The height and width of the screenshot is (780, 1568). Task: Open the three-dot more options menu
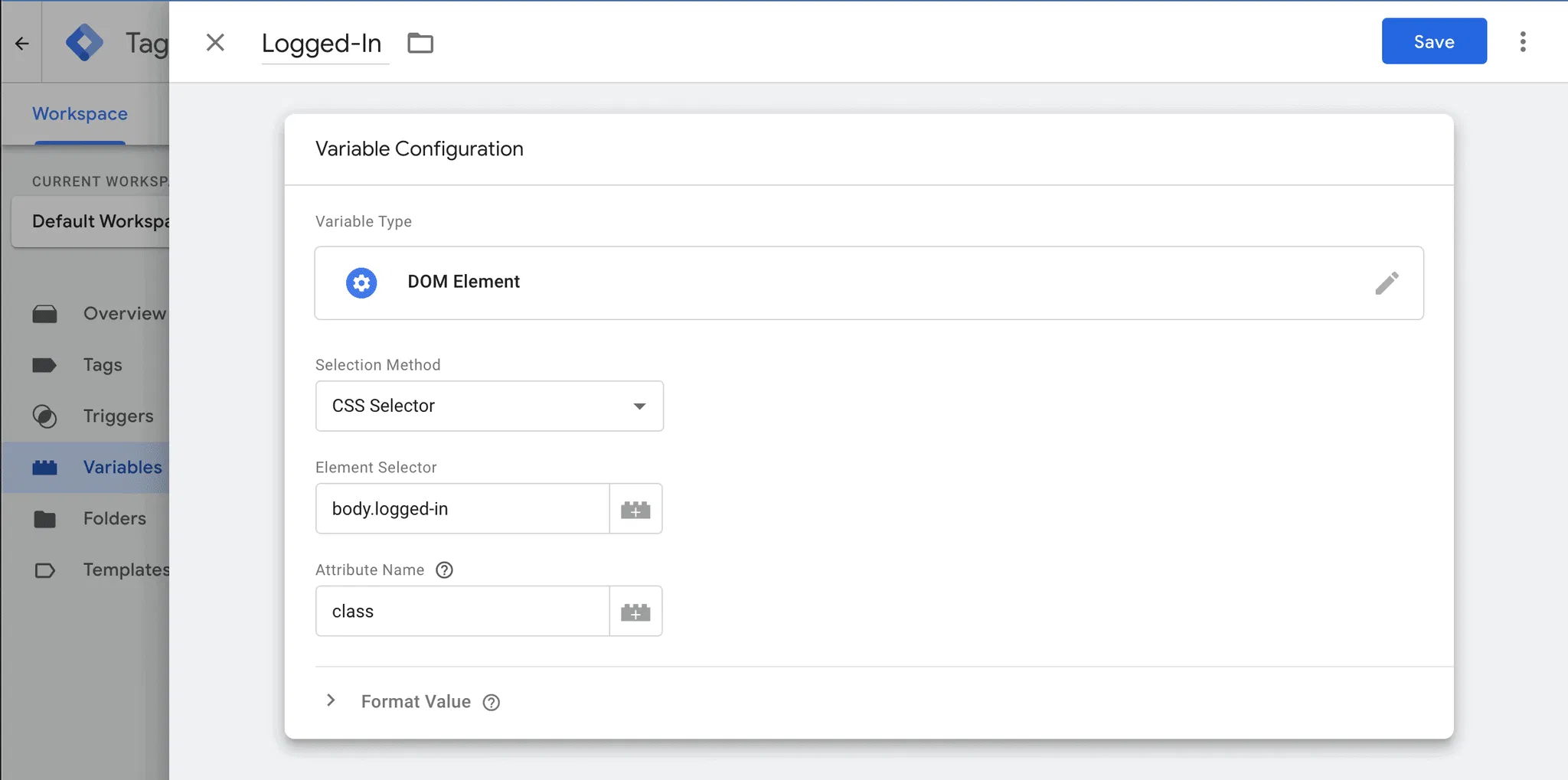[x=1523, y=42]
